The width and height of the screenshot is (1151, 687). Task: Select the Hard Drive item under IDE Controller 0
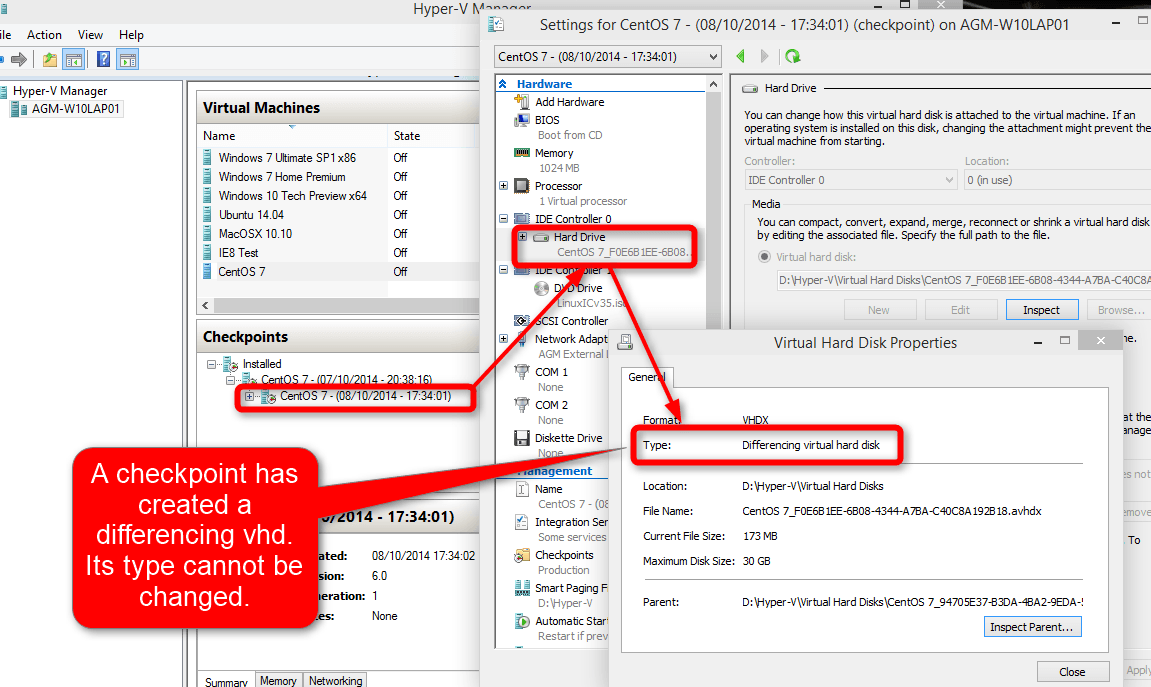(579, 237)
